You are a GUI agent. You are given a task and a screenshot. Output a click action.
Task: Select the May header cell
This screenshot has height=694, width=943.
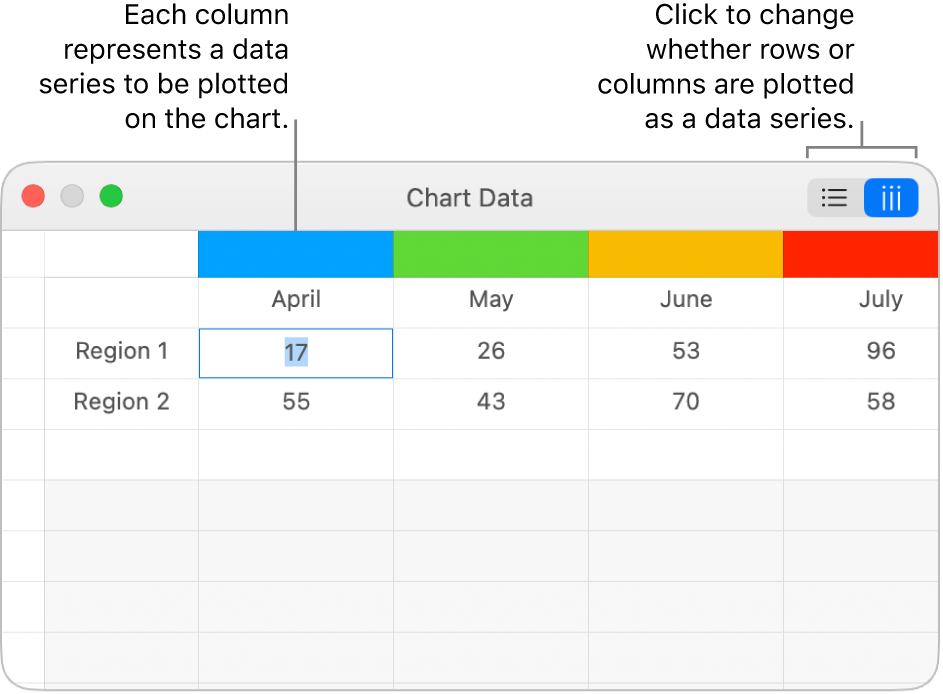click(490, 300)
